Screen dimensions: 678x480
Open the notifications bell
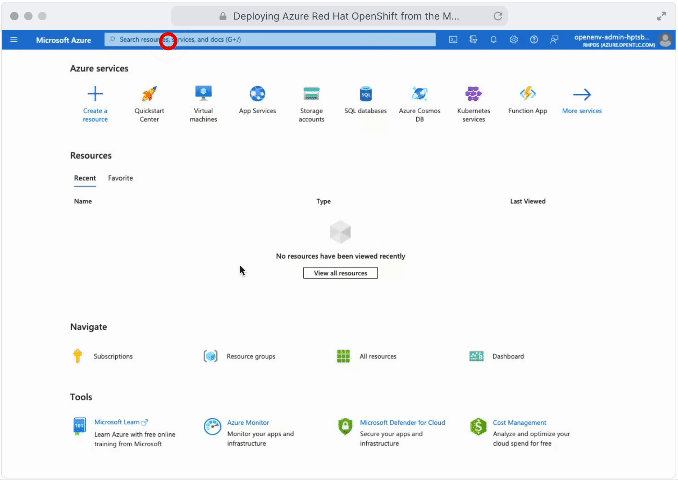pyautogui.click(x=493, y=40)
